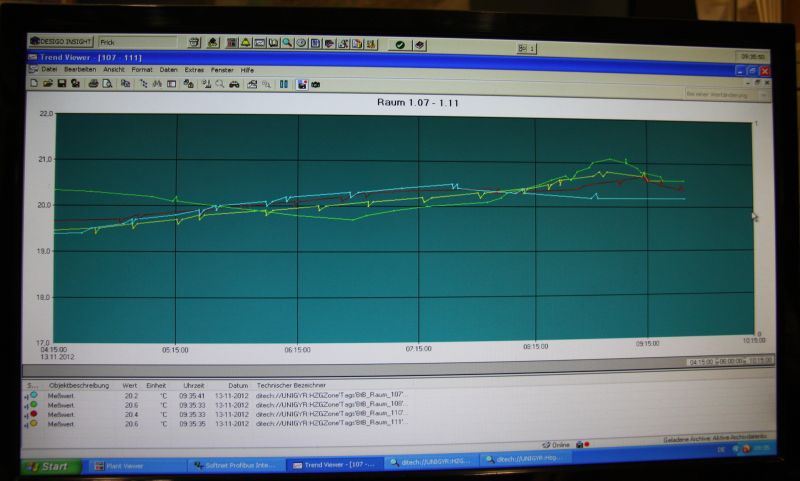The image size is (800, 481).
Task: Click the Save disk toolbar icon
Action: point(61,84)
